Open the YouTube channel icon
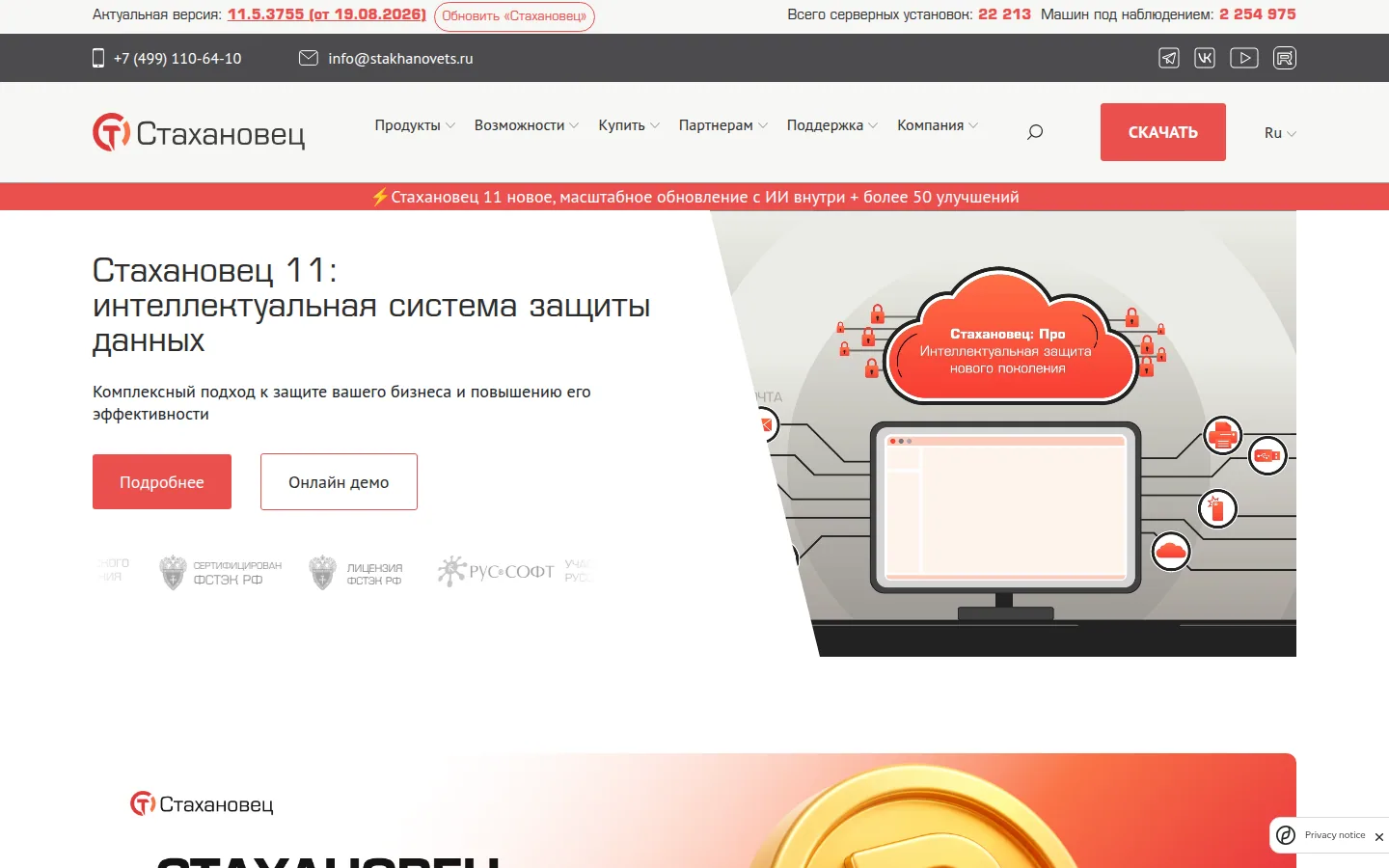This screenshot has height=868, width=1389. point(1244,58)
